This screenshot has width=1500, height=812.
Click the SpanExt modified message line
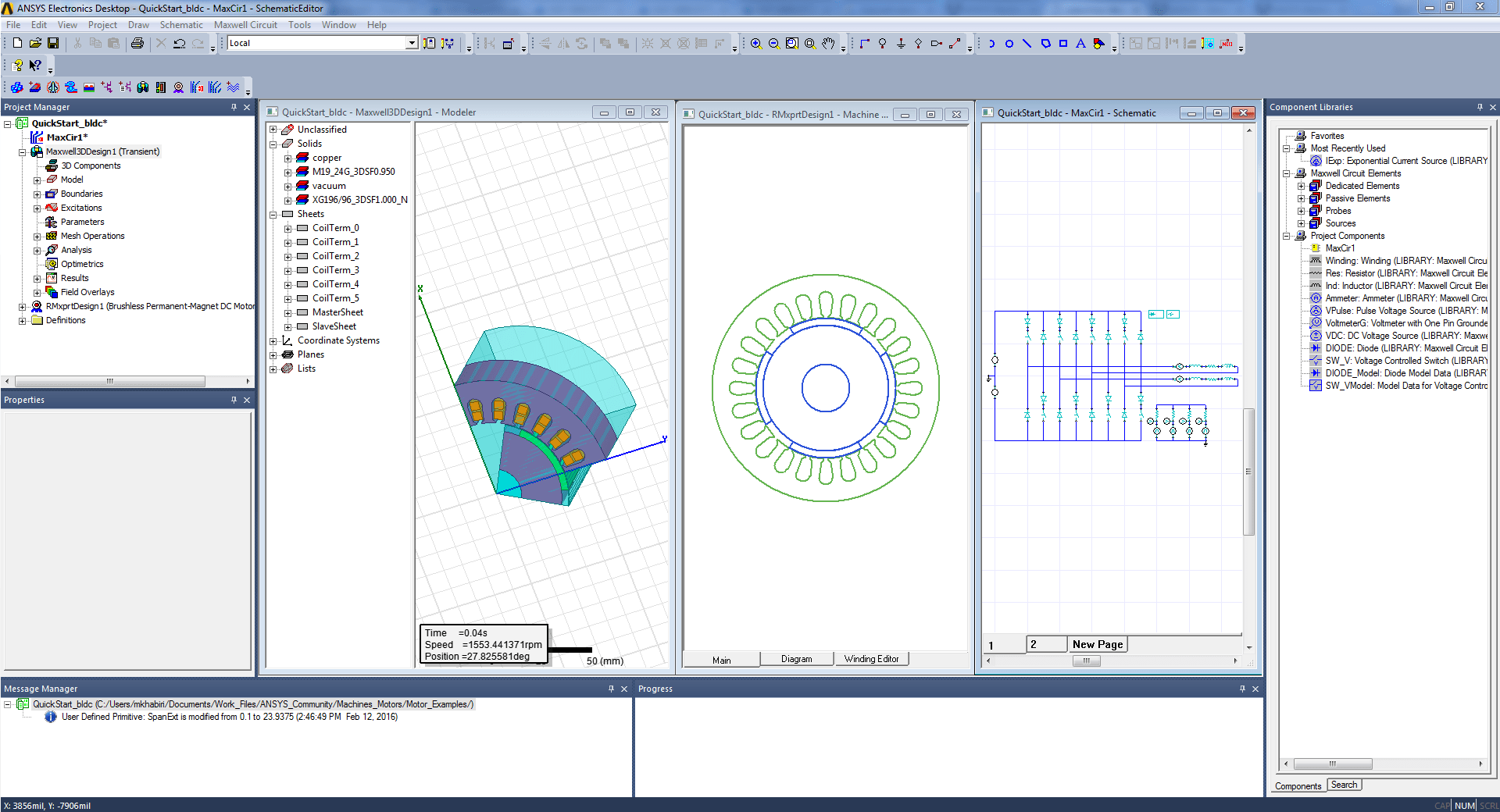click(229, 717)
